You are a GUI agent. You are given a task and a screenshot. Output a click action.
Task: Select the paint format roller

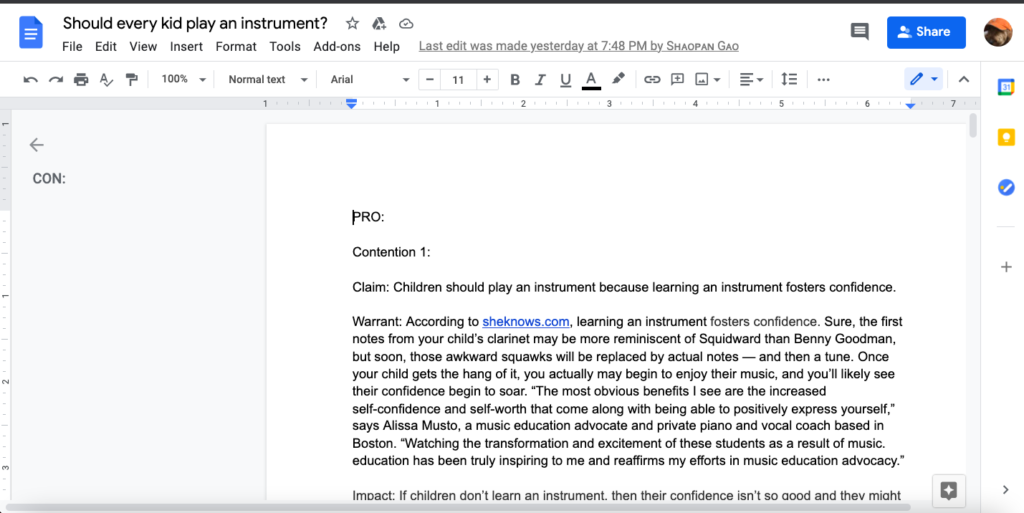131,80
